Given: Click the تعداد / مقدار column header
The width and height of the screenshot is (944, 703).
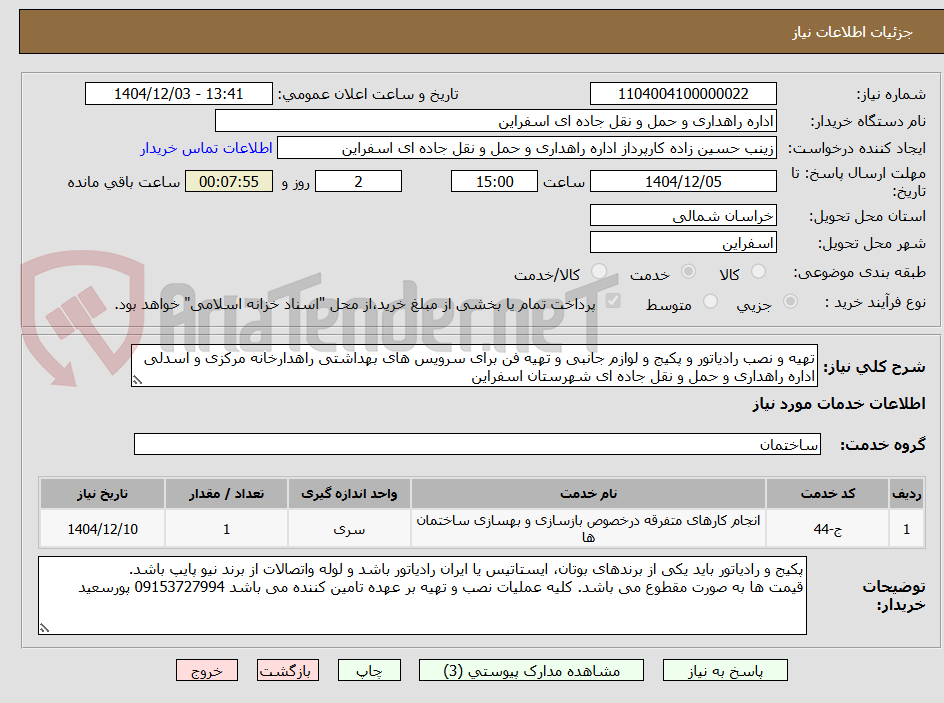Looking at the screenshot, I should 226,494.
